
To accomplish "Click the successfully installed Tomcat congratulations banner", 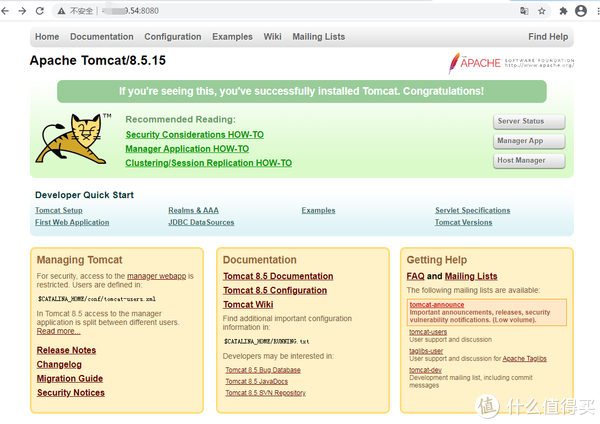I will pos(302,91).
